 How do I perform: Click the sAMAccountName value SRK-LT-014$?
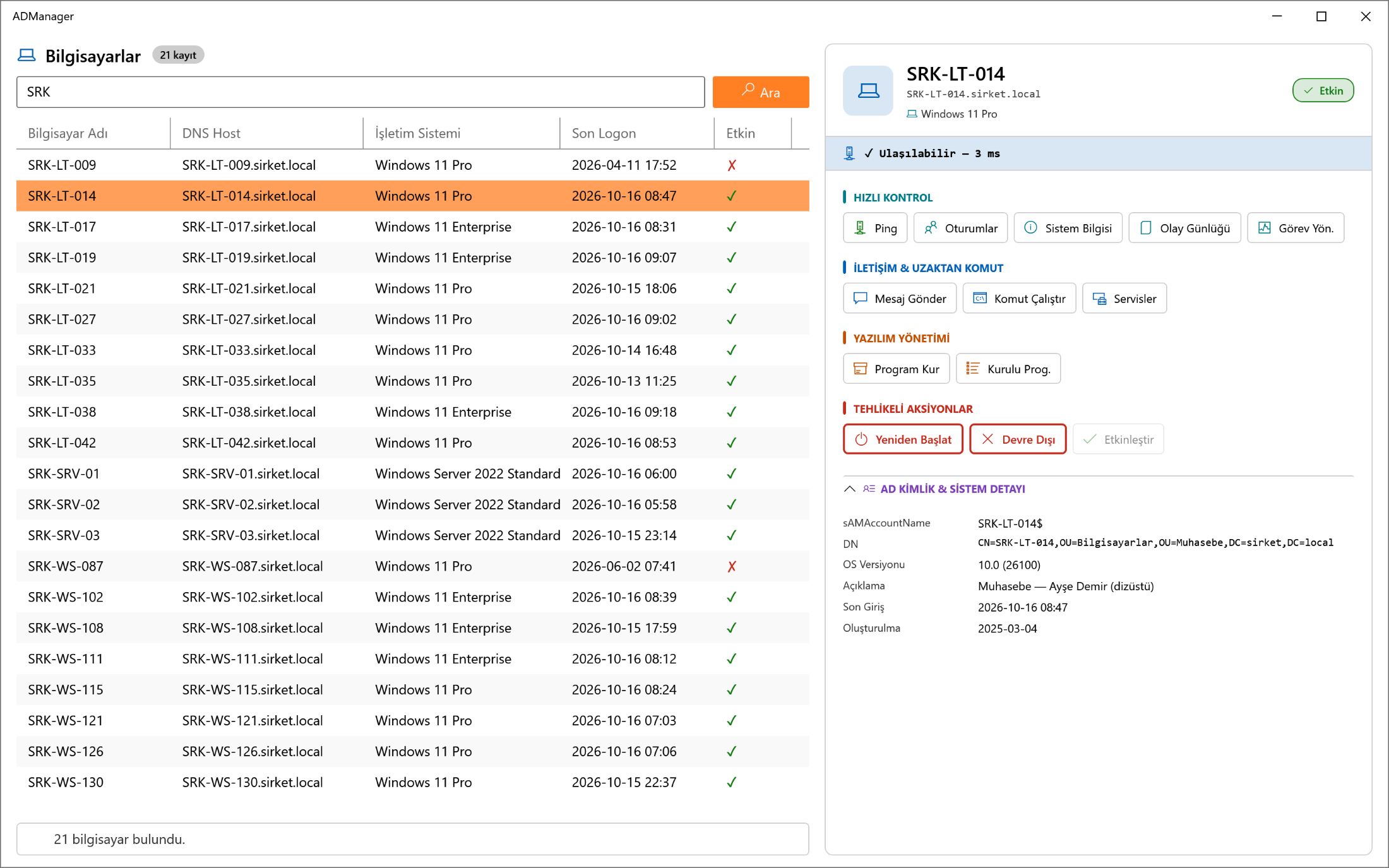[x=1010, y=523]
